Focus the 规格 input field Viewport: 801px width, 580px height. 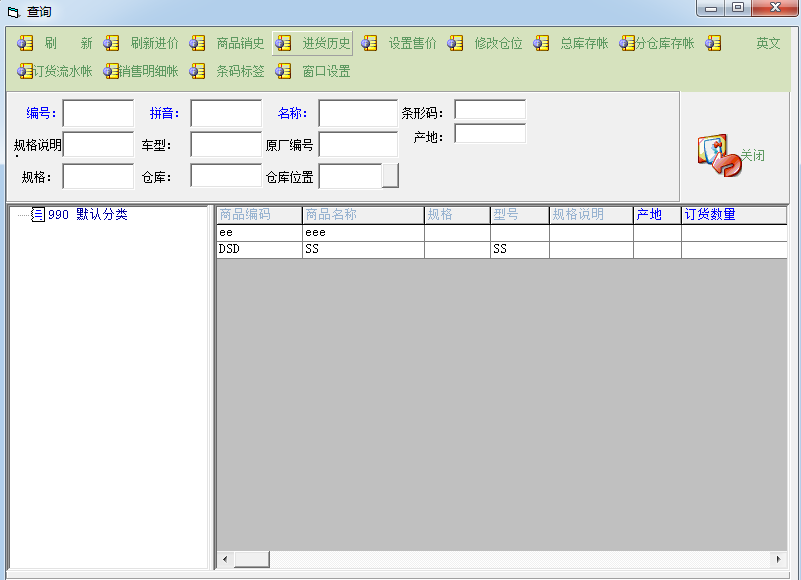click(98, 176)
